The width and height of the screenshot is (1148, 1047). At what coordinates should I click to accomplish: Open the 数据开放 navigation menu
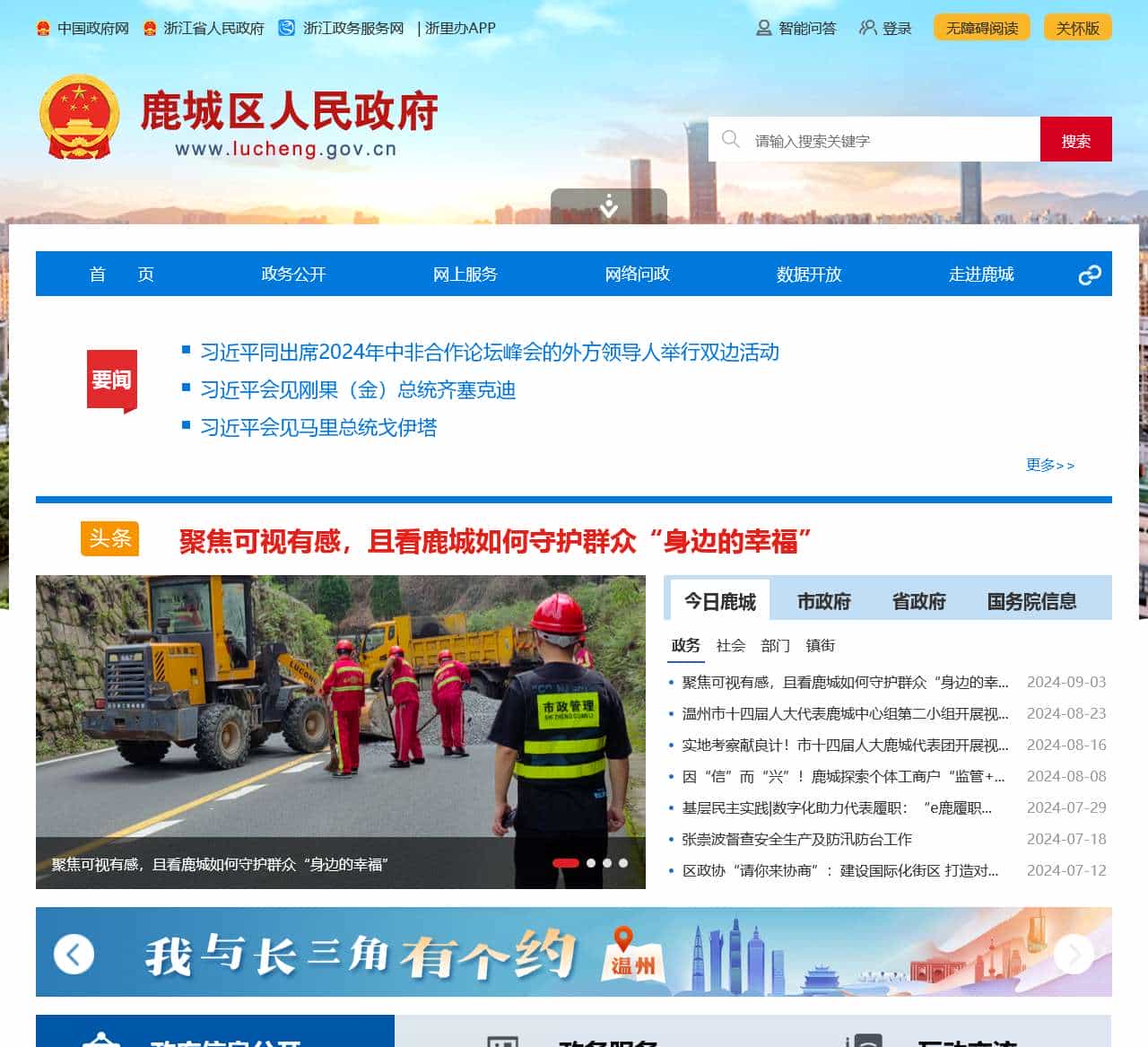pos(808,275)
